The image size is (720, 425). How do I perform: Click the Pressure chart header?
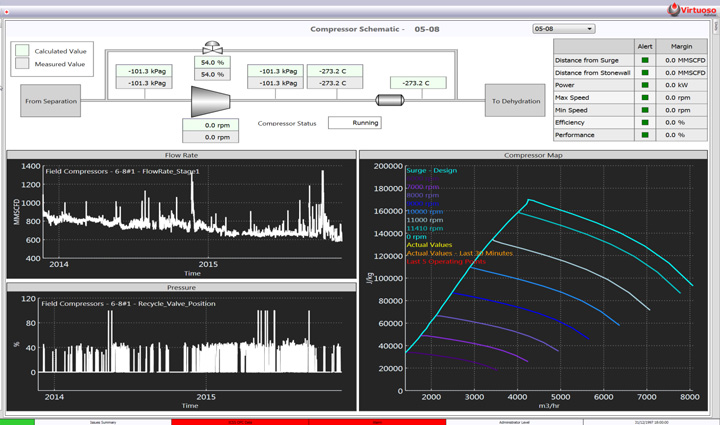(x=181, y=287)
